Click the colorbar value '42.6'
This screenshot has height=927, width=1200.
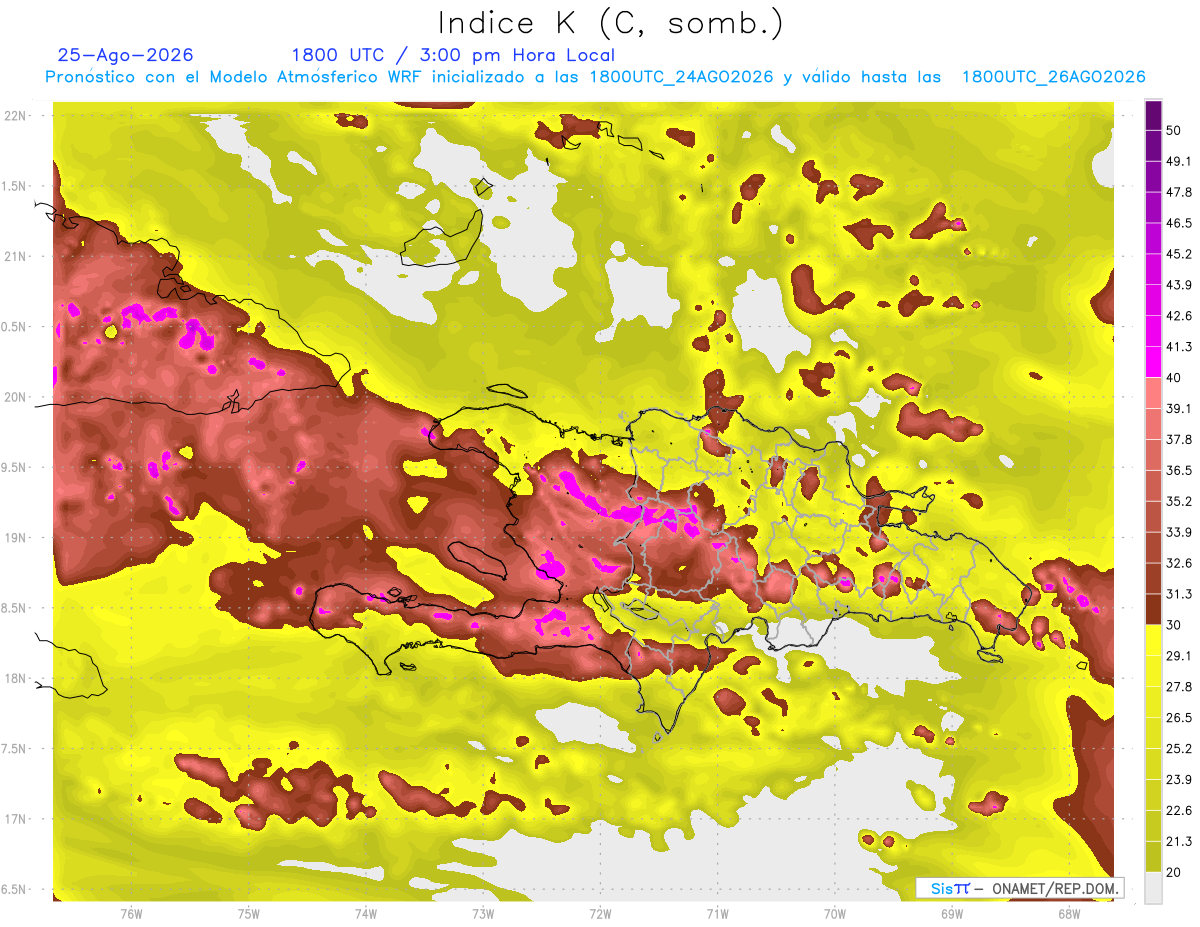(x=1178, y=316)
